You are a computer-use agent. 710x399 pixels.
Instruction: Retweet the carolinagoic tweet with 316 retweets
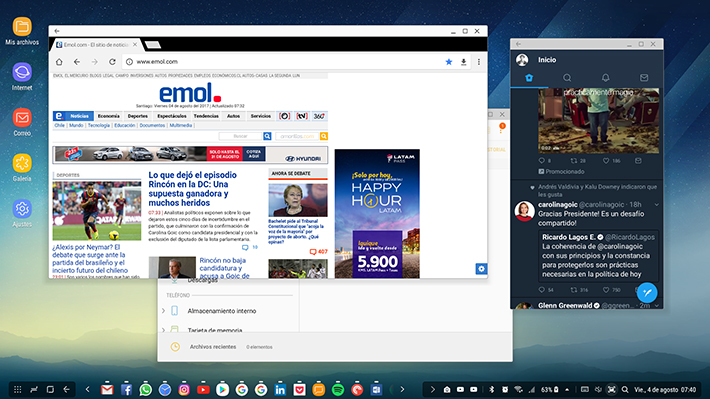(574, 290)
